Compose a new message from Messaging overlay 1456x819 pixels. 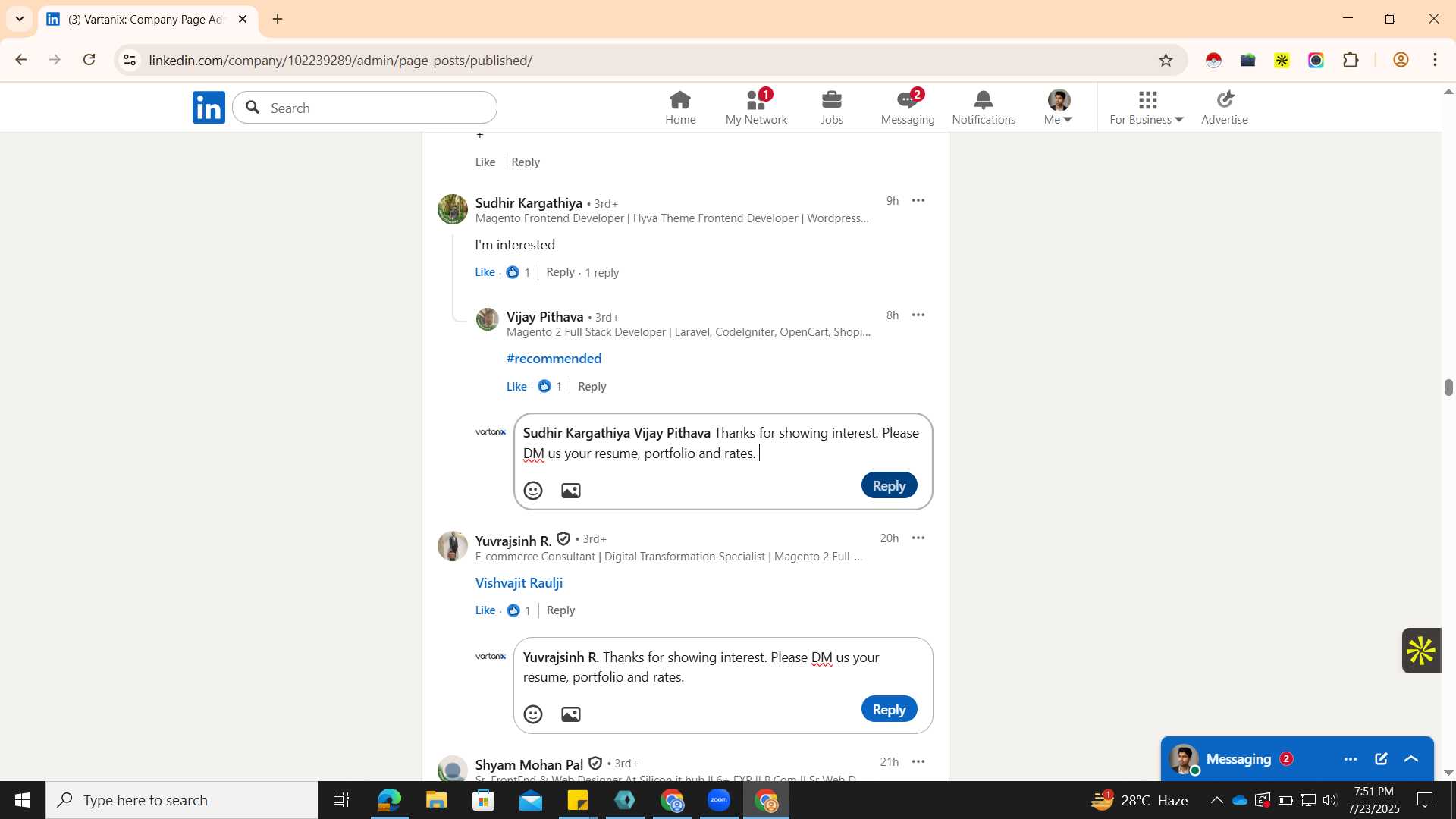[x=1381, y=759]
